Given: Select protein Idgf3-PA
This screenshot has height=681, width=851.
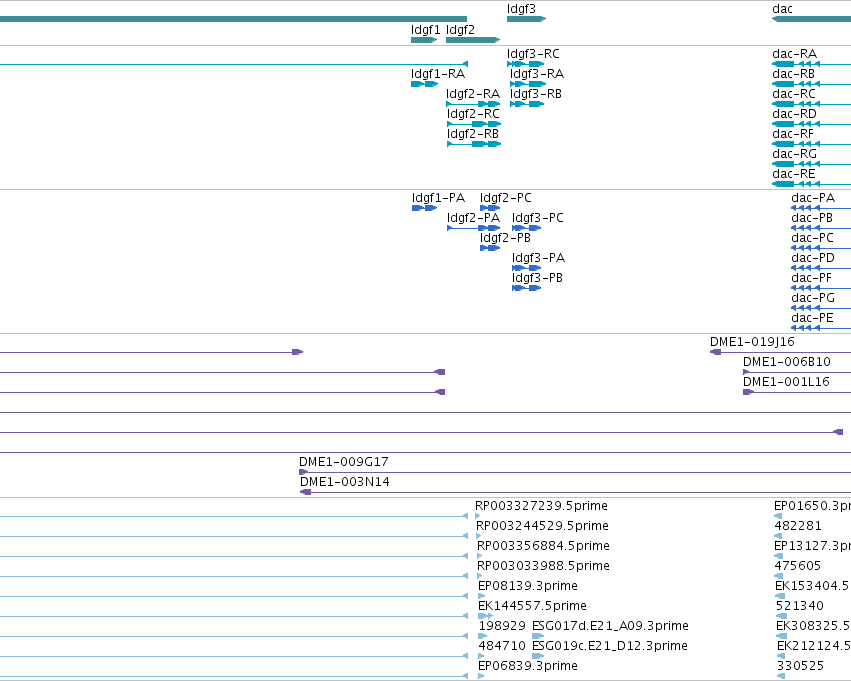Looking at the screenshot, I should 538,258.
